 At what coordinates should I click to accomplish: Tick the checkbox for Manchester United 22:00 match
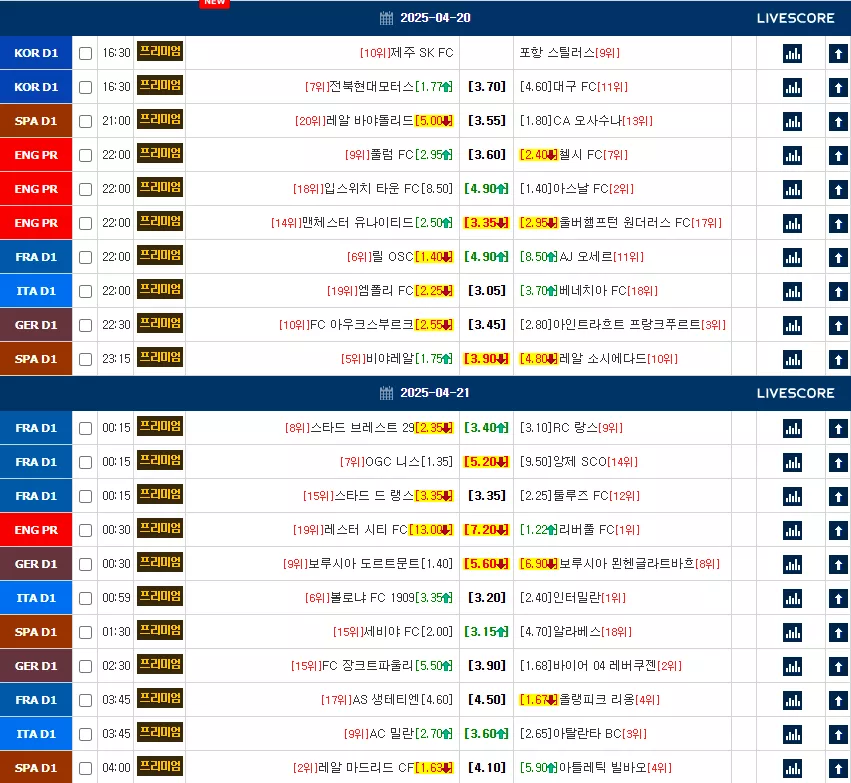pos(85,223)
